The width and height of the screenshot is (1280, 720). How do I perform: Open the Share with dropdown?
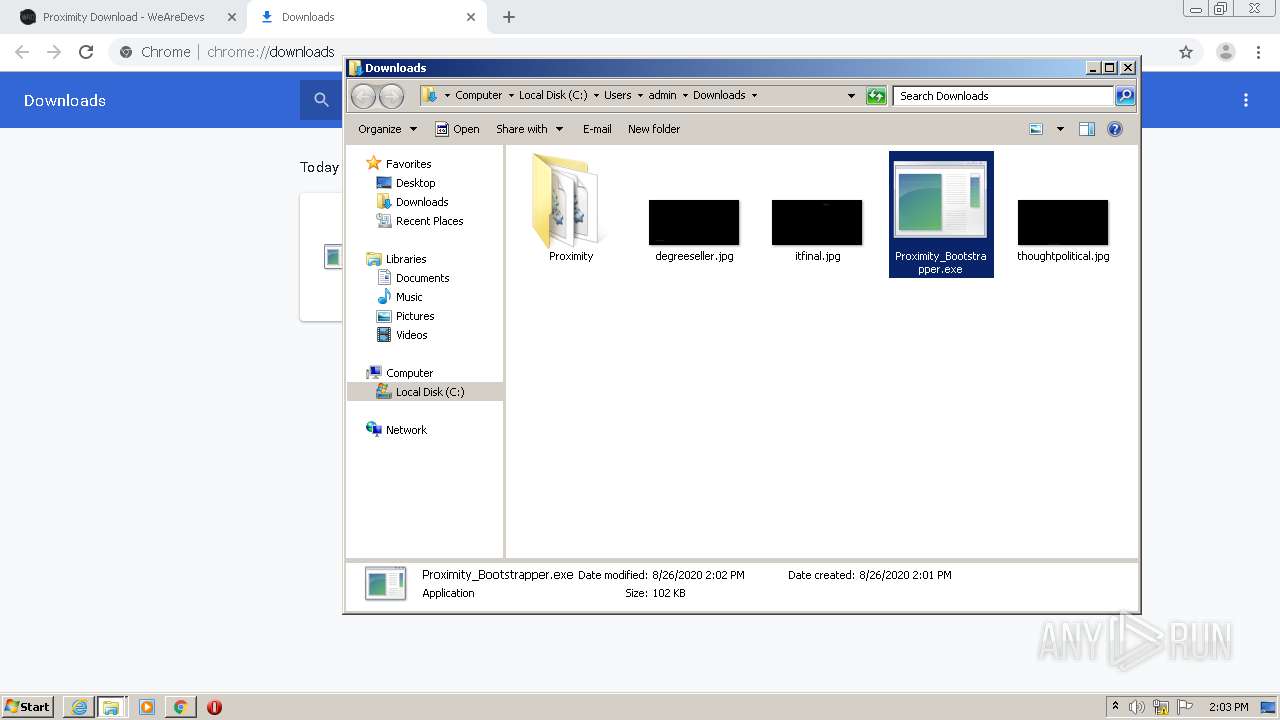point(530,129)
